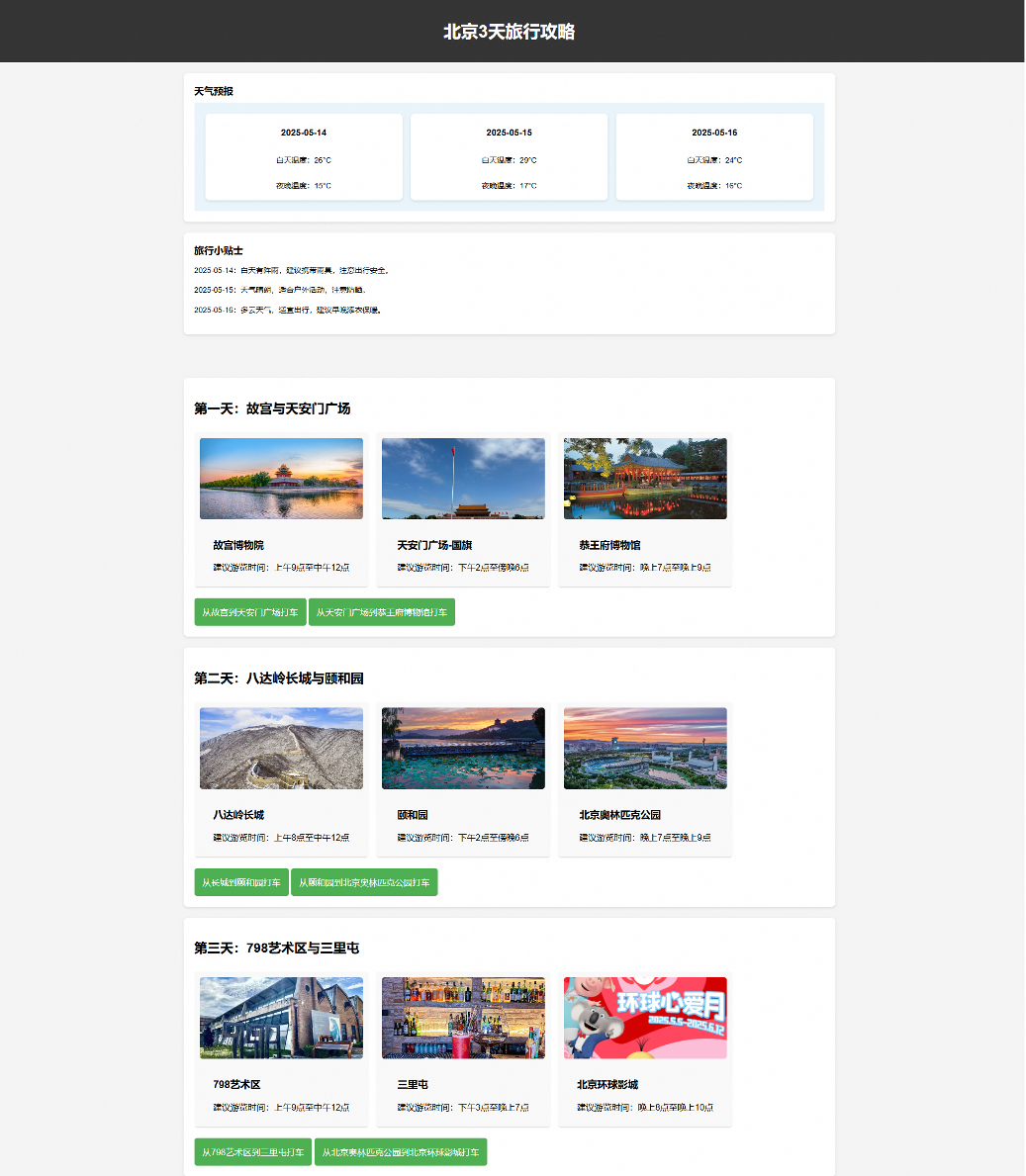Select the 颐和园 lake sunset image
This screenshot has width=1026, height=1176.
(463, 749)
